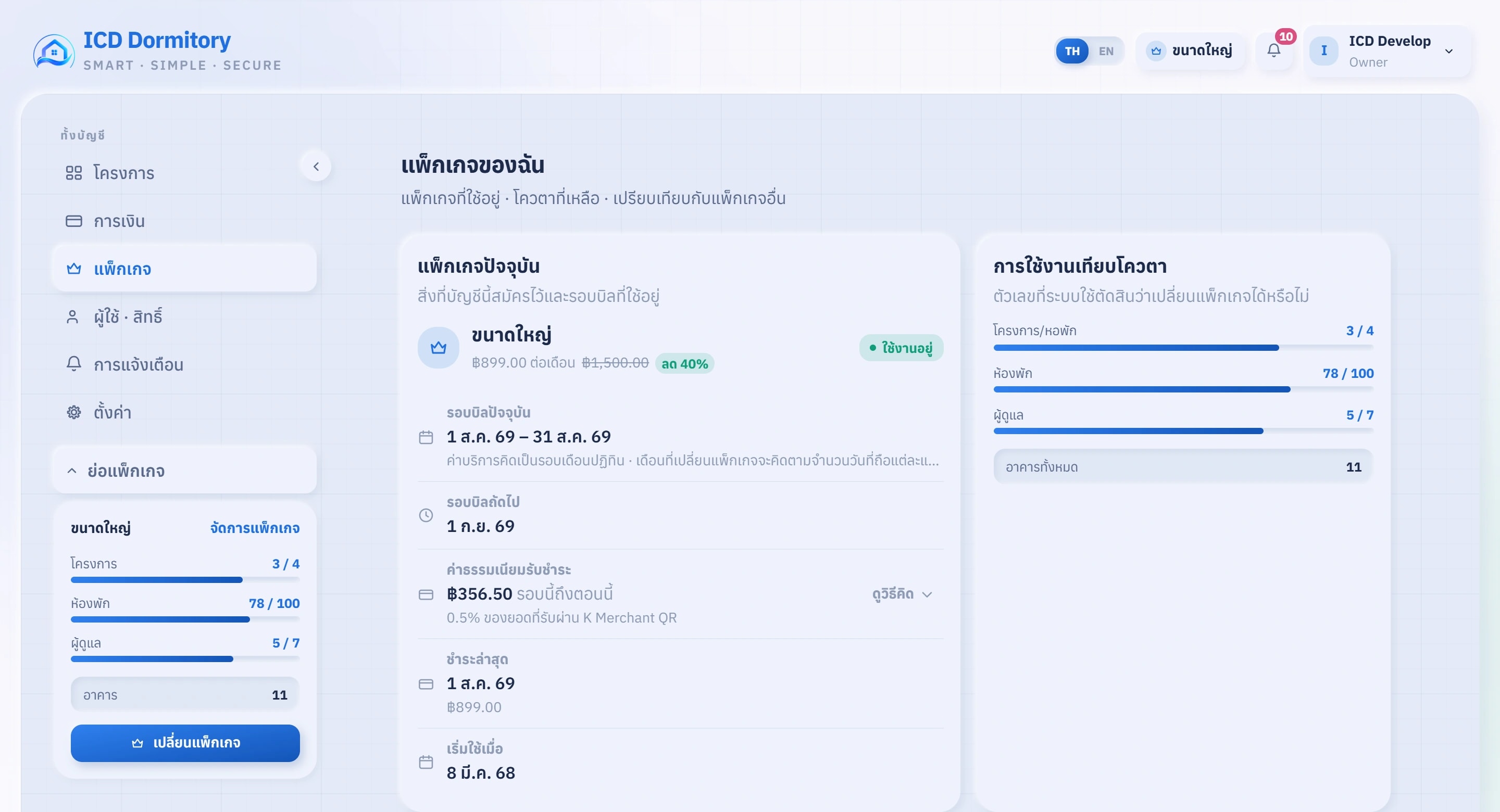Collapse the ย่อแพ็กเกจ summary panel
1500x812 pixels.
pos(184,471)
